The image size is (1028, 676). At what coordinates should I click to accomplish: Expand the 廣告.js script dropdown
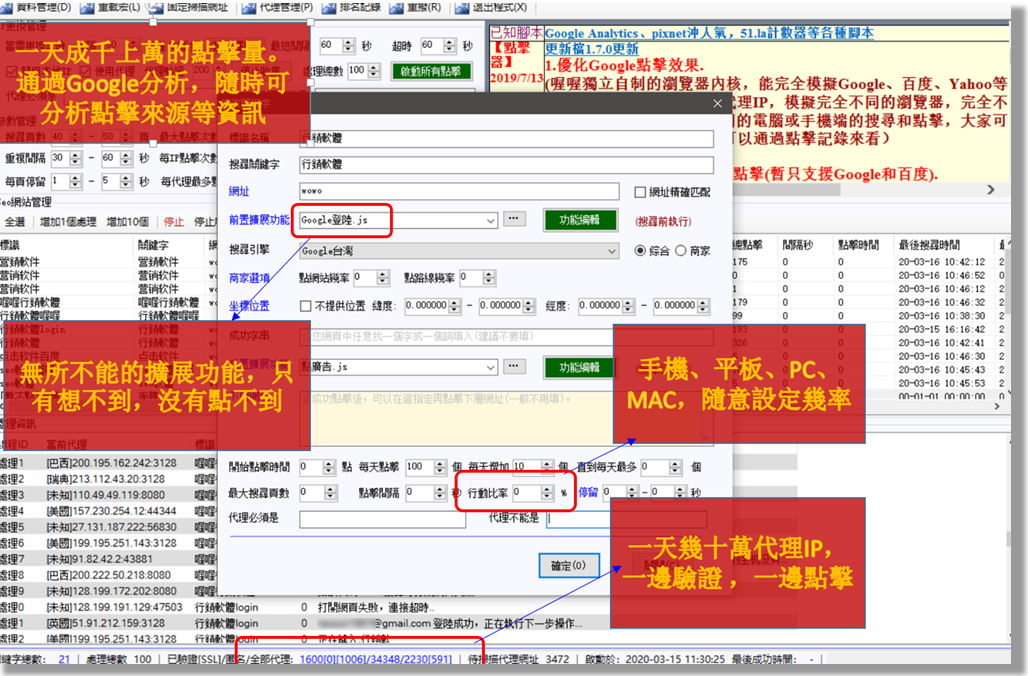coord(490,368)
